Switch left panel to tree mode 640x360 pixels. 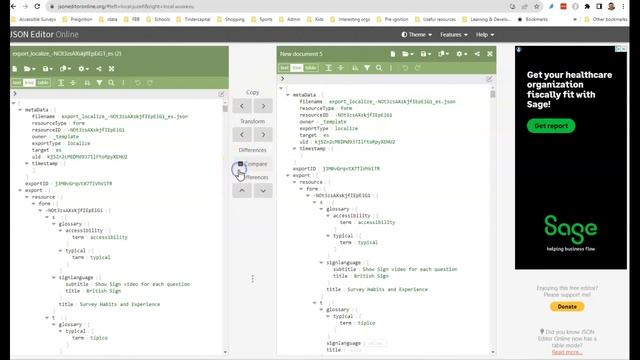click(29, 83)
